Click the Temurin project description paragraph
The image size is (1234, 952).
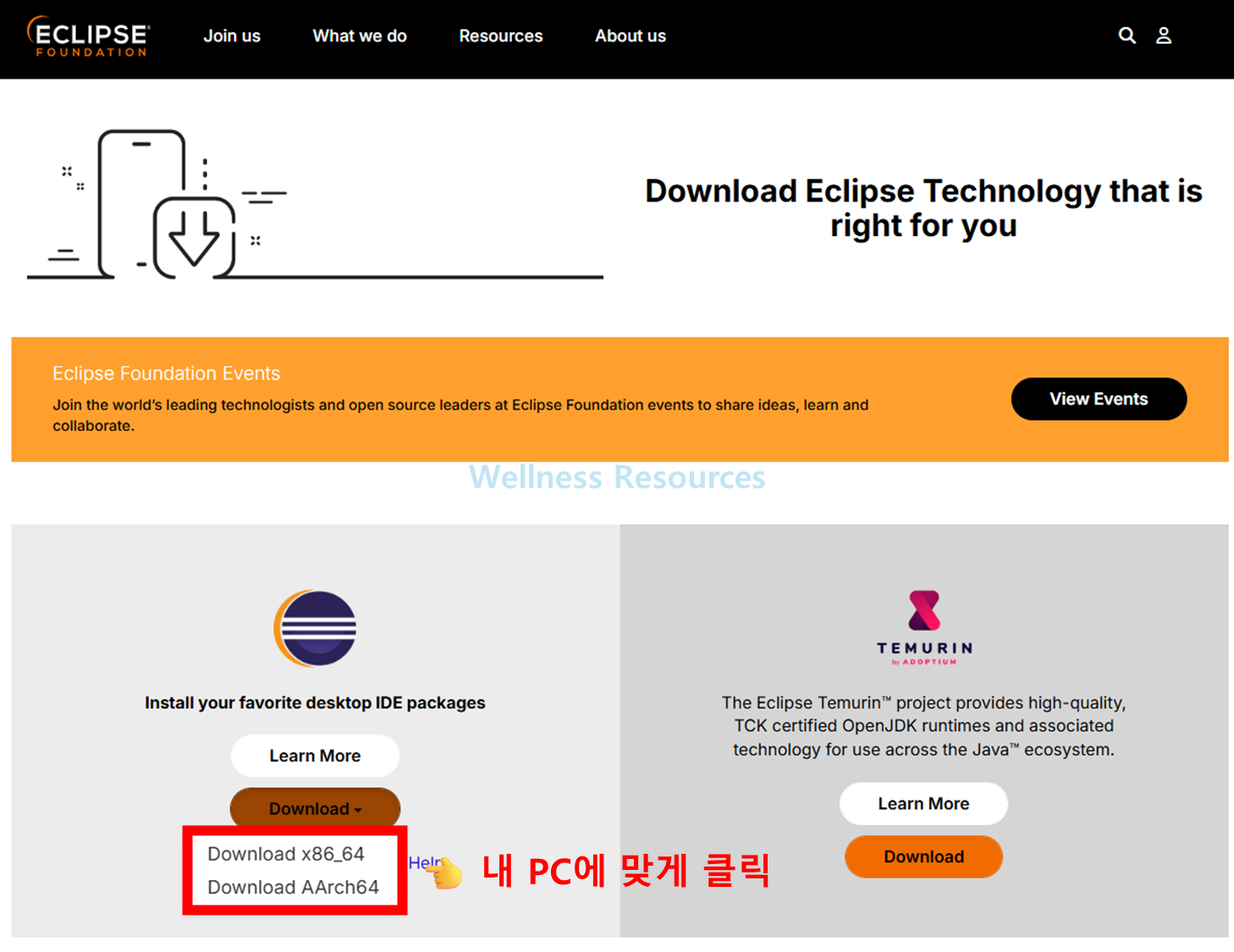pyautogui.click(x=923, y=726)
